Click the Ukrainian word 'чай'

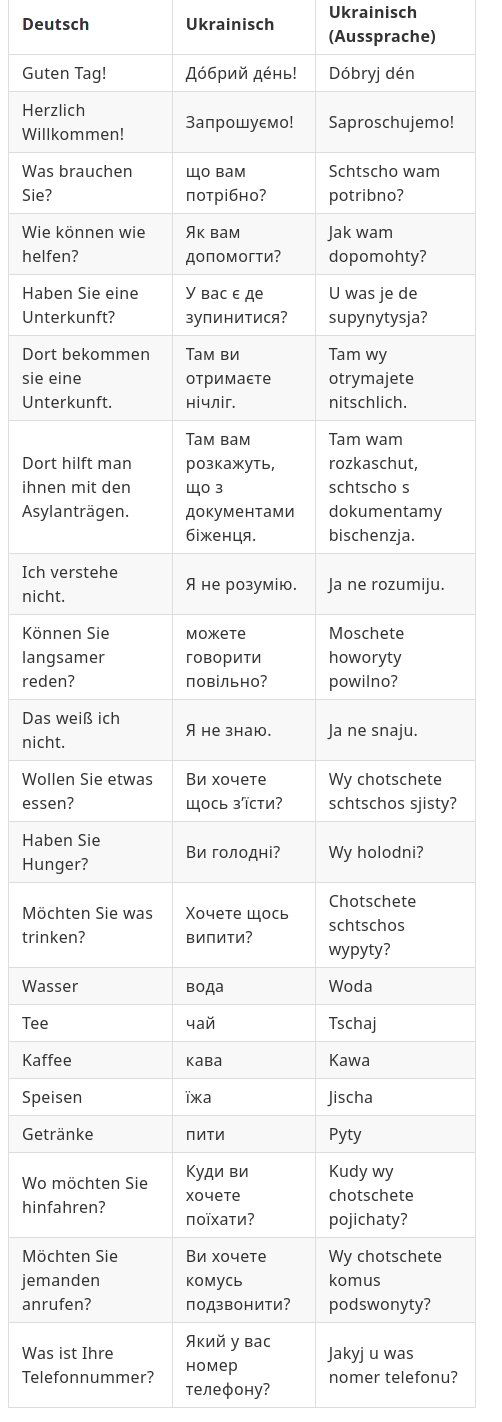click(x=201, y=1023)
